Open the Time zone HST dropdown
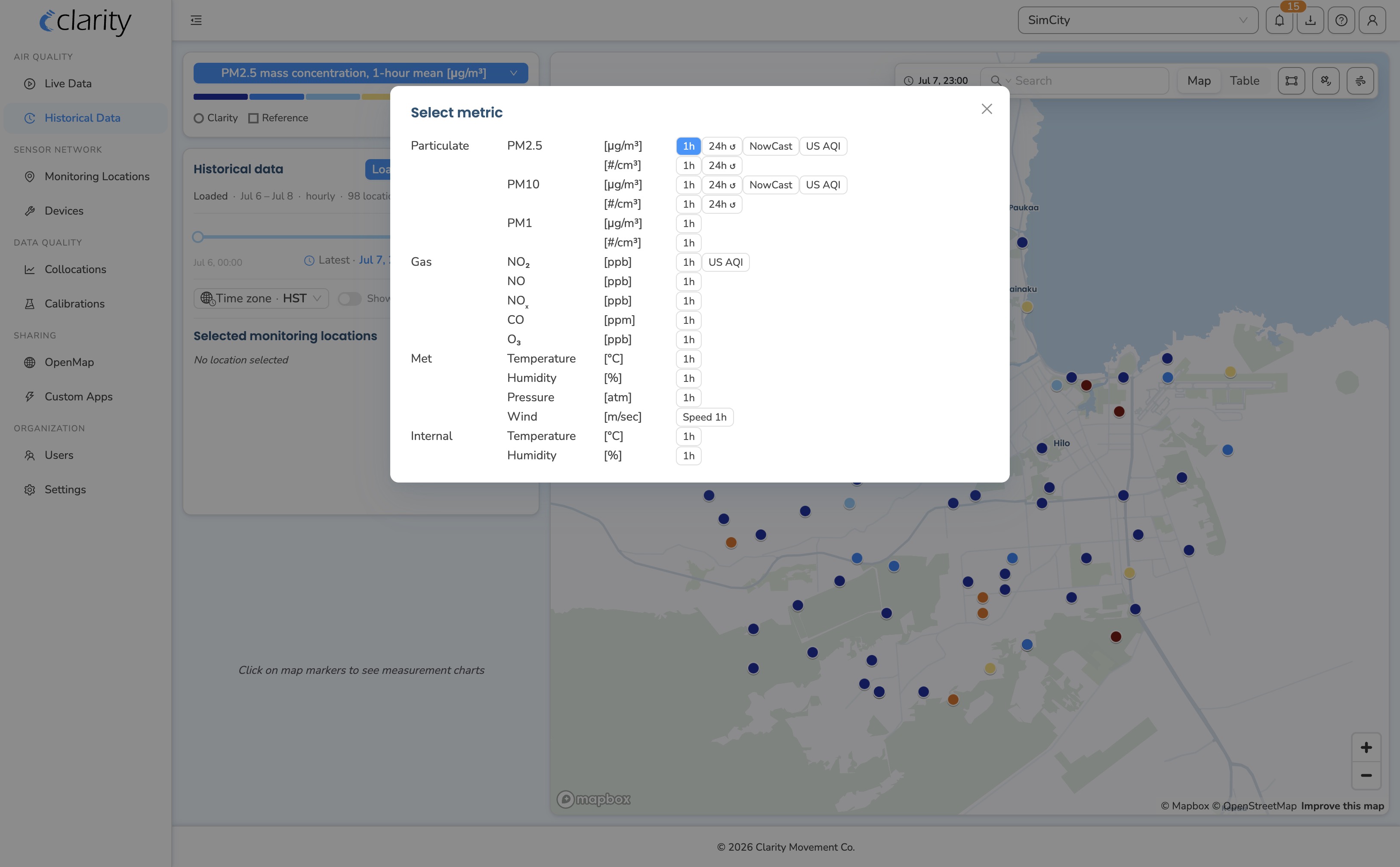Screen dimensions: 1400x867 (x=261, y=299)
